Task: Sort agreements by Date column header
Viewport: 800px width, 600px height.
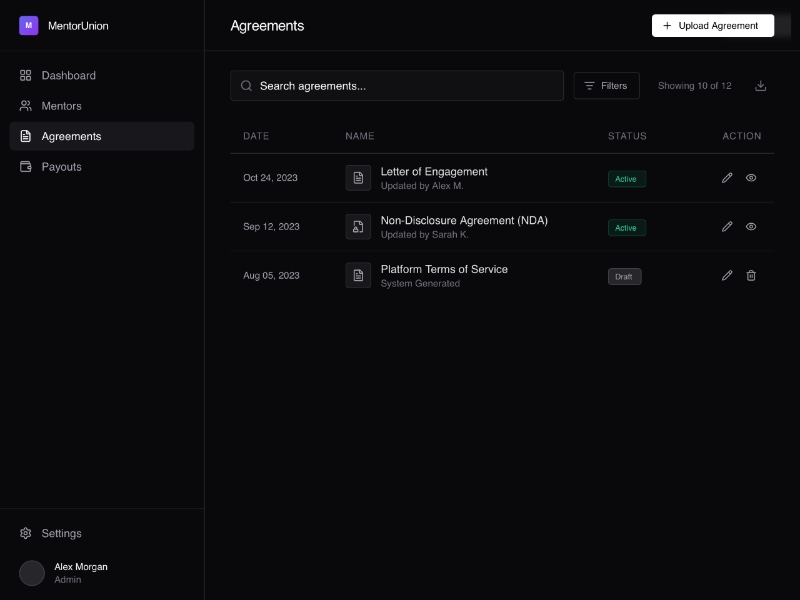Action: [256, 136]
